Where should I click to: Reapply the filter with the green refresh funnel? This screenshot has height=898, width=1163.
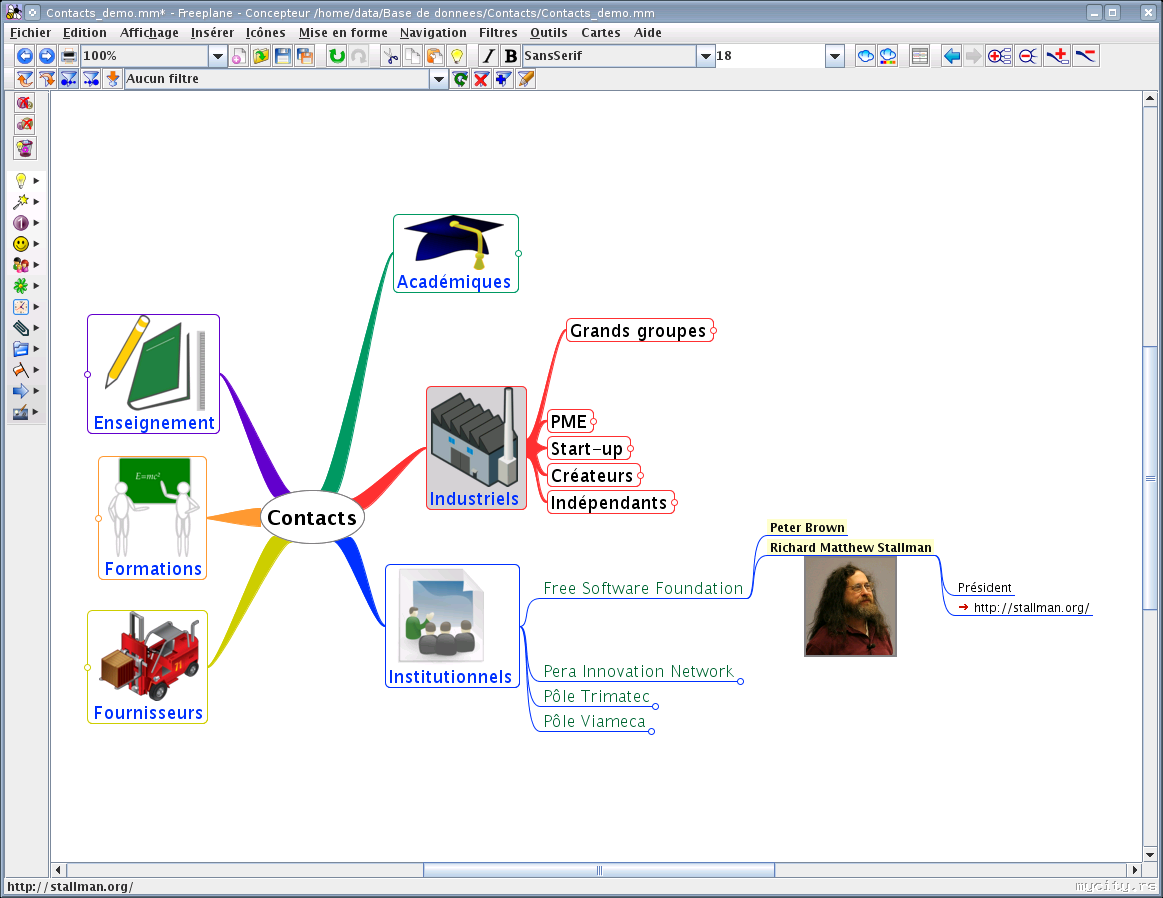460,79
